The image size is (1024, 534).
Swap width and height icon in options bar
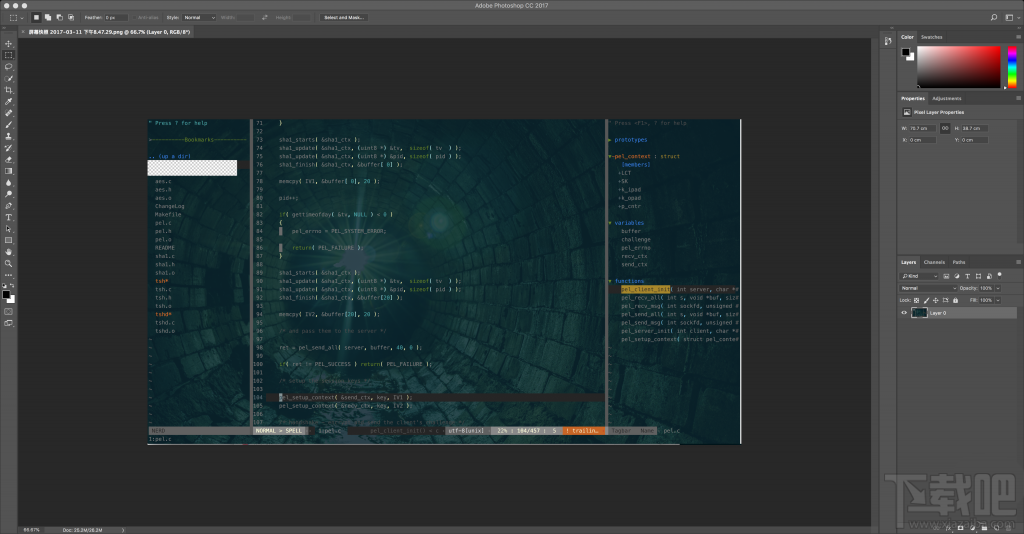[x=264, y=18]
